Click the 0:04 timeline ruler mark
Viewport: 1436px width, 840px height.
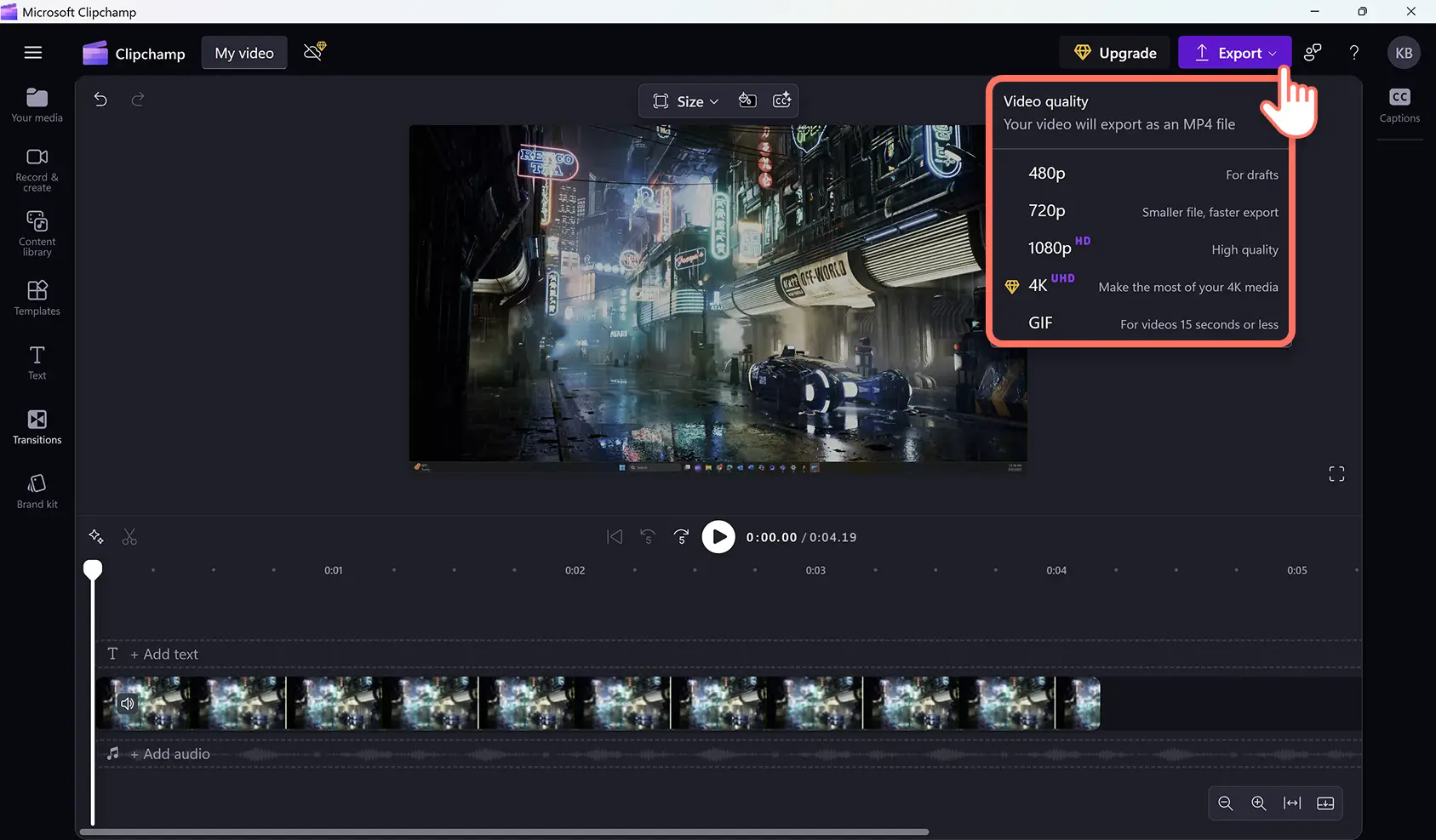point(1056,570)
